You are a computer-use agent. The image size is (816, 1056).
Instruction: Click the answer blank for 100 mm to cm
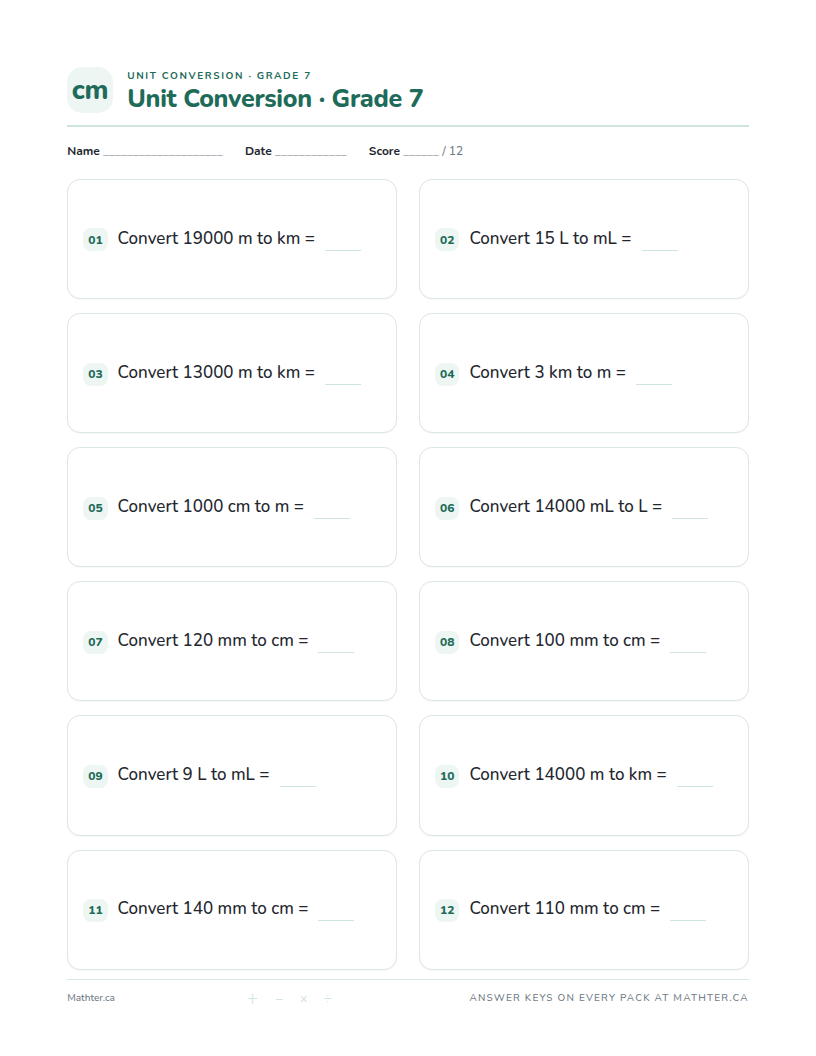688,651
